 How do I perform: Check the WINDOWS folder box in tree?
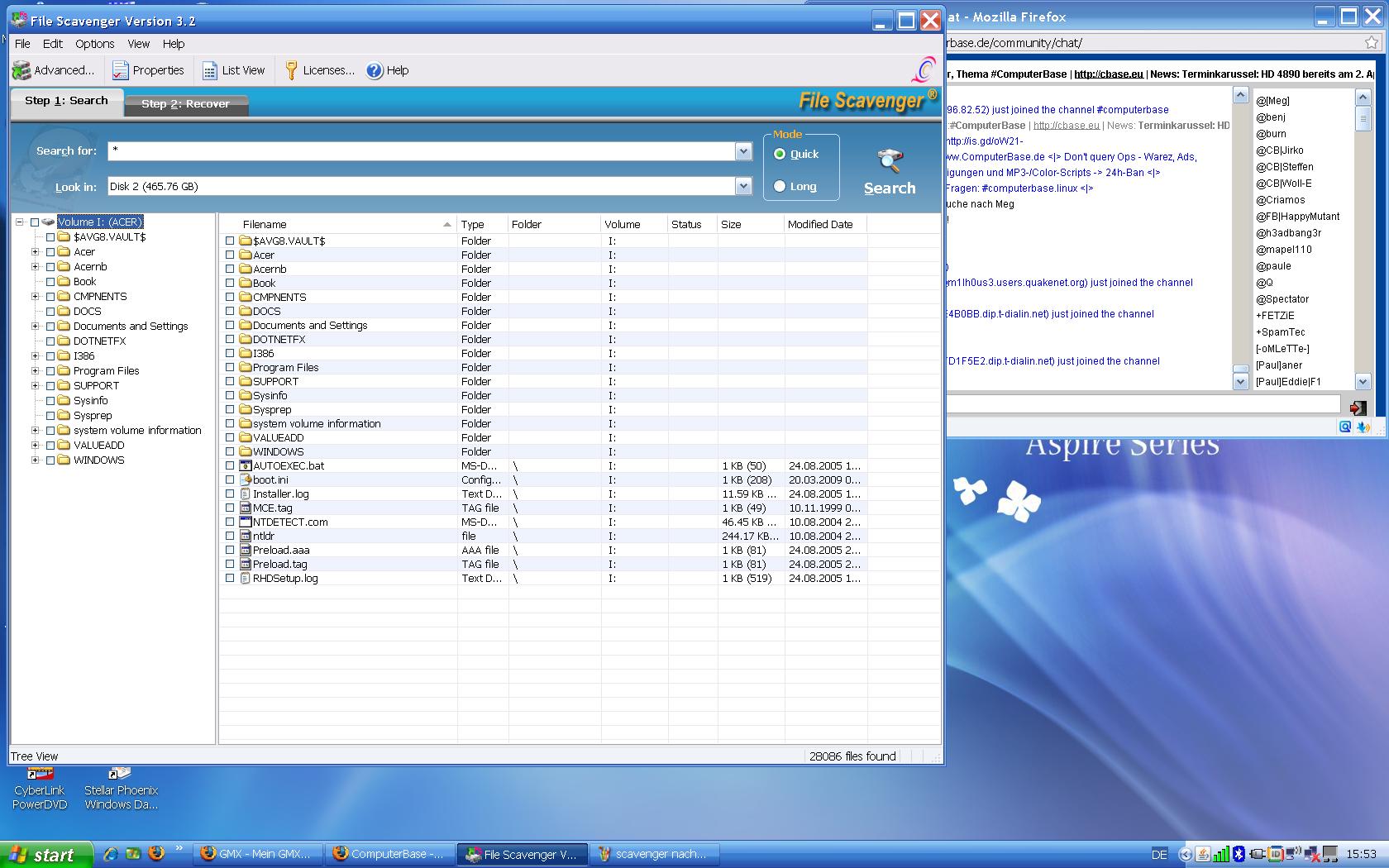(50, 460)
